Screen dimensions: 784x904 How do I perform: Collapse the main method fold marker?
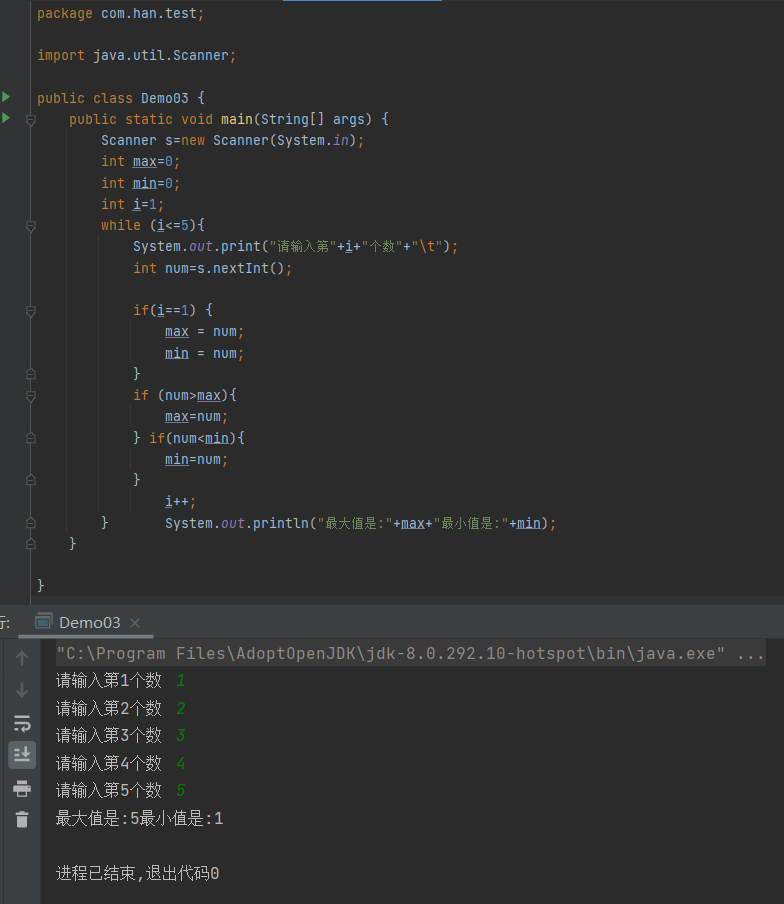31,120
